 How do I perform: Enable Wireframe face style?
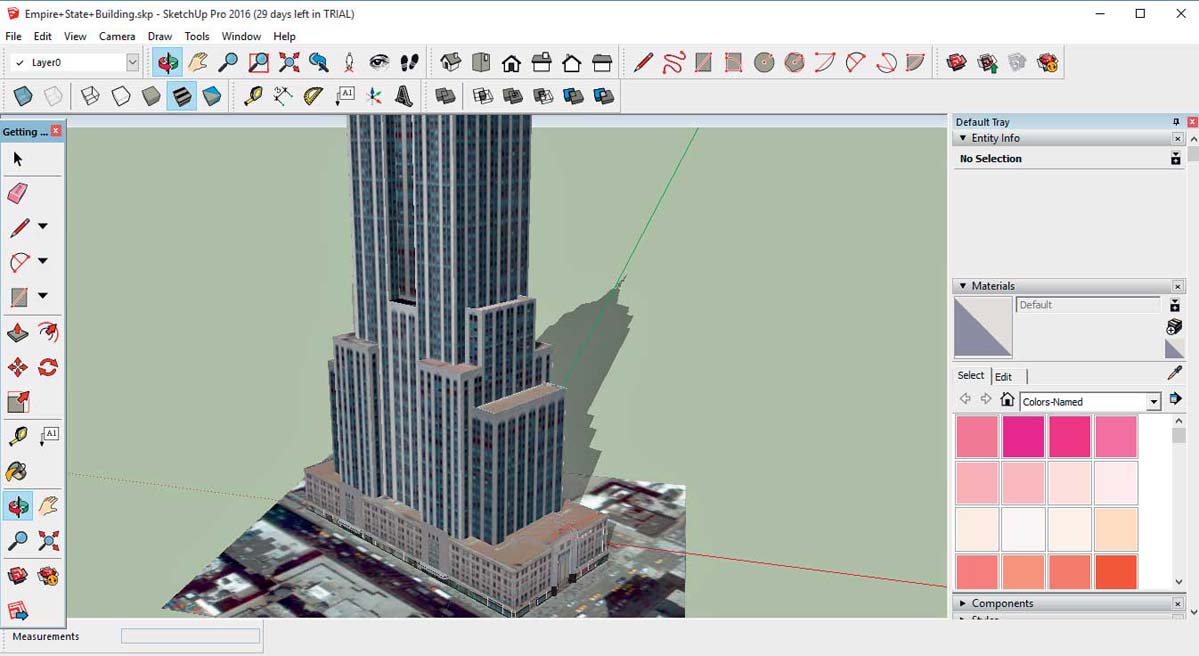(x=90, y=96)
